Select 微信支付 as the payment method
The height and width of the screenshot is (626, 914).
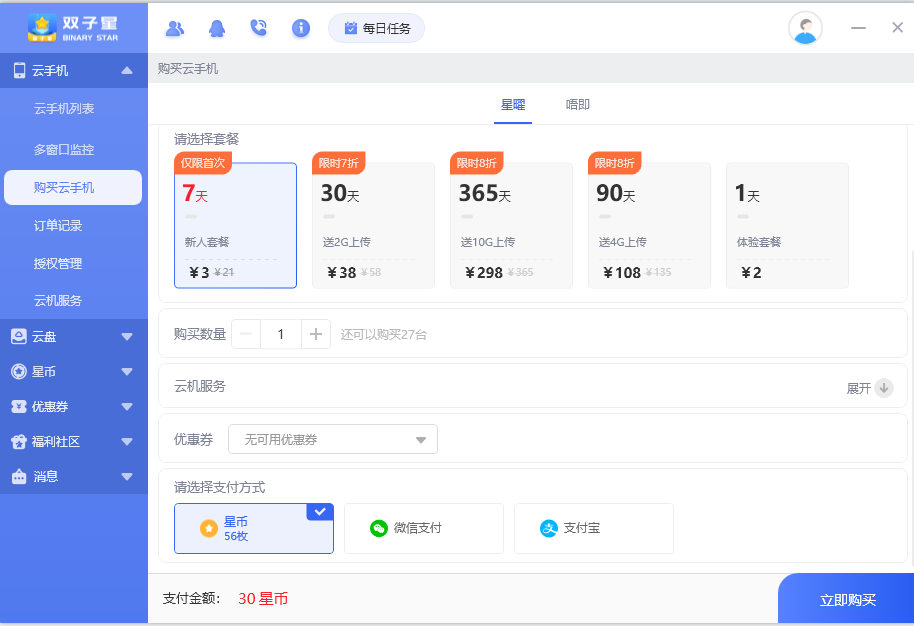[423, 528]
